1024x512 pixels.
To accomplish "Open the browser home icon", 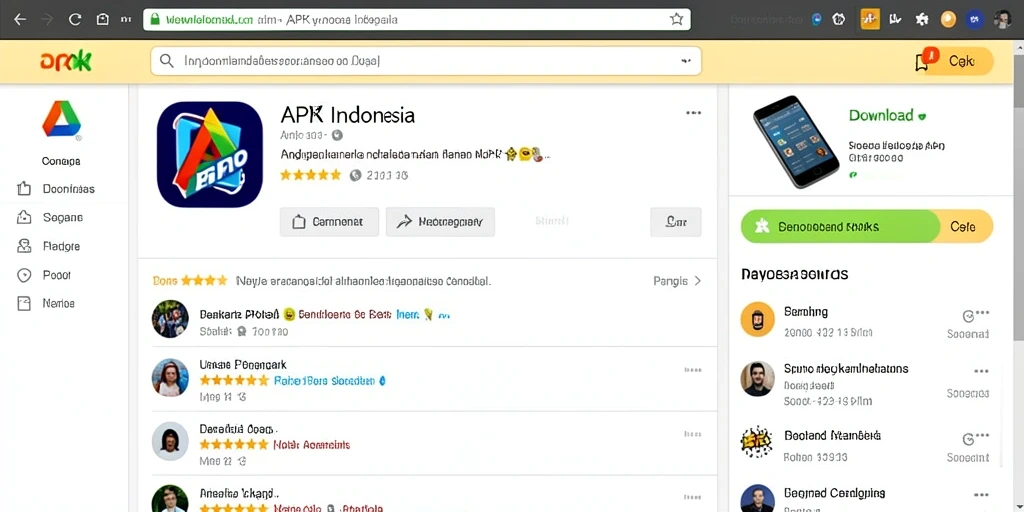I will click(103, 20).
